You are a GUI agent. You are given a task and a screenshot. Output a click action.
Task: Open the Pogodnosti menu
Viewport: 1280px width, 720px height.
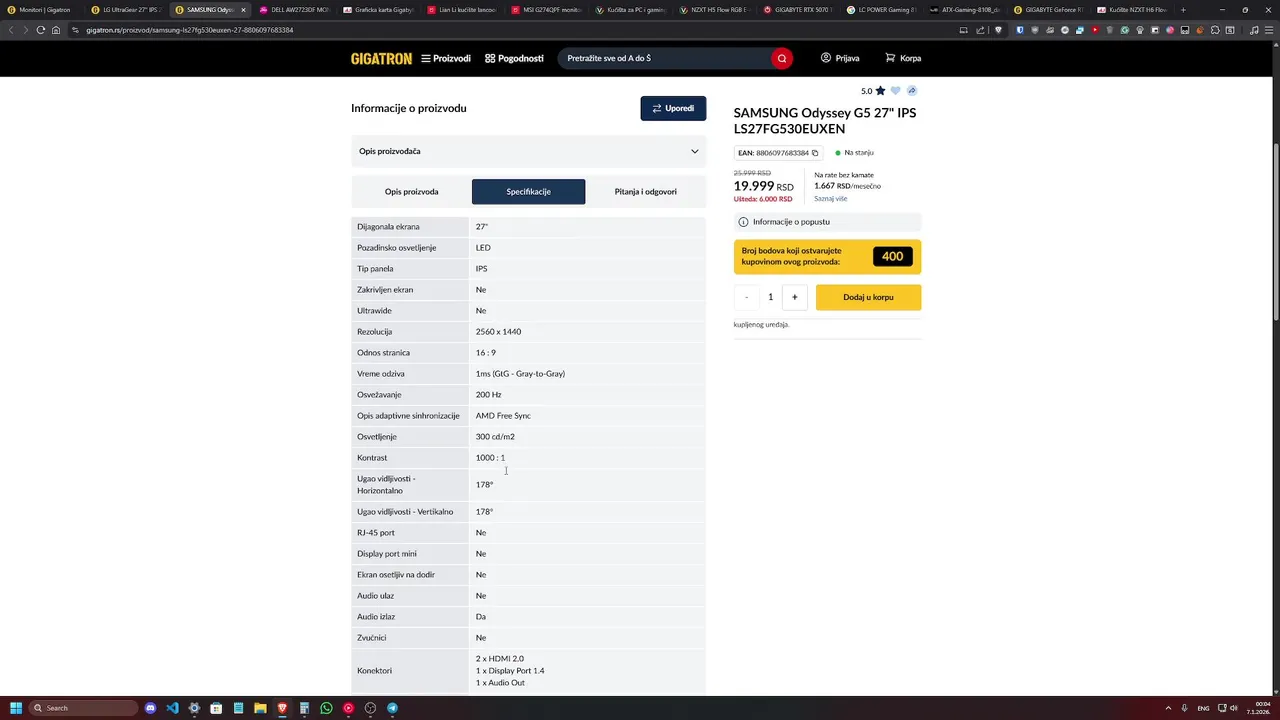point(514,58)
